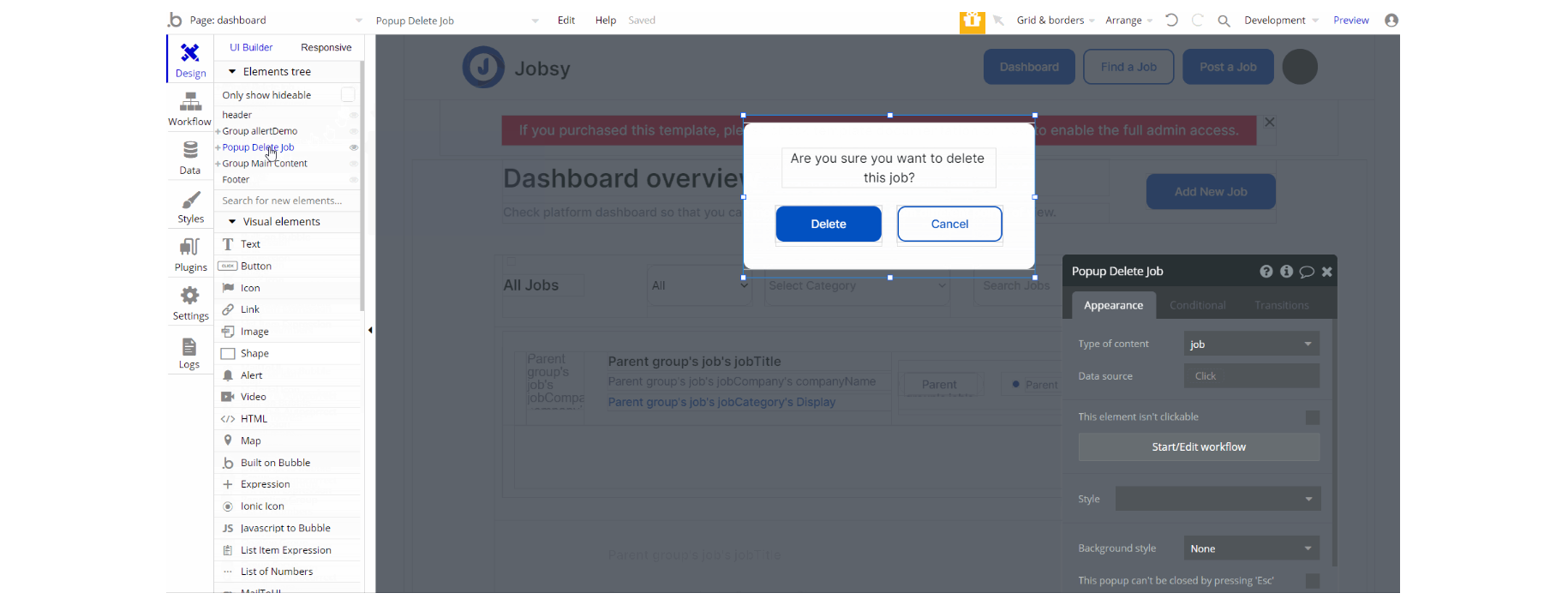Collapse the Elements tree section
Image resolution: width=1568 pixels, height=605 pixels.
(232, 72)
